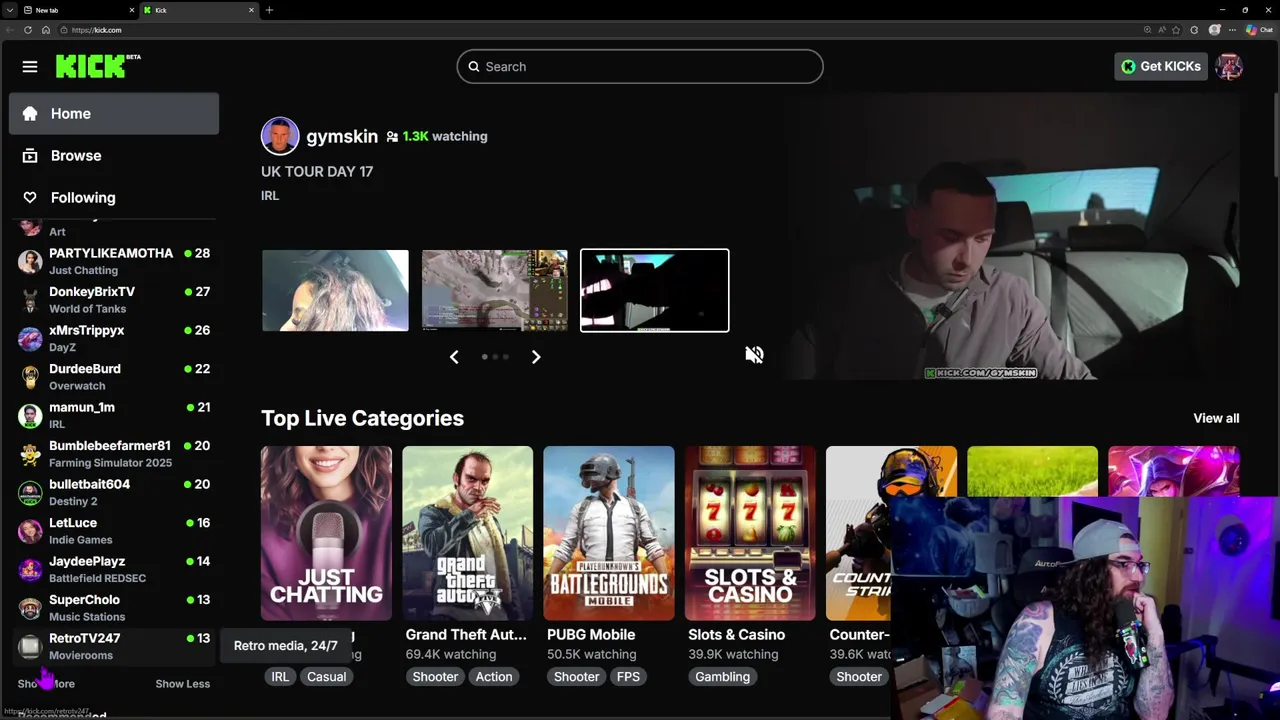The width and height of the screenshot is (1280, 720).
Task: Open Grand Theft Auto V category card
Action: click(468, 533)
